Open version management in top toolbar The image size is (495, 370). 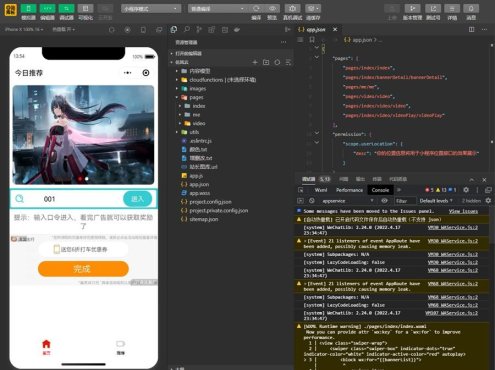tap(412, 8)
